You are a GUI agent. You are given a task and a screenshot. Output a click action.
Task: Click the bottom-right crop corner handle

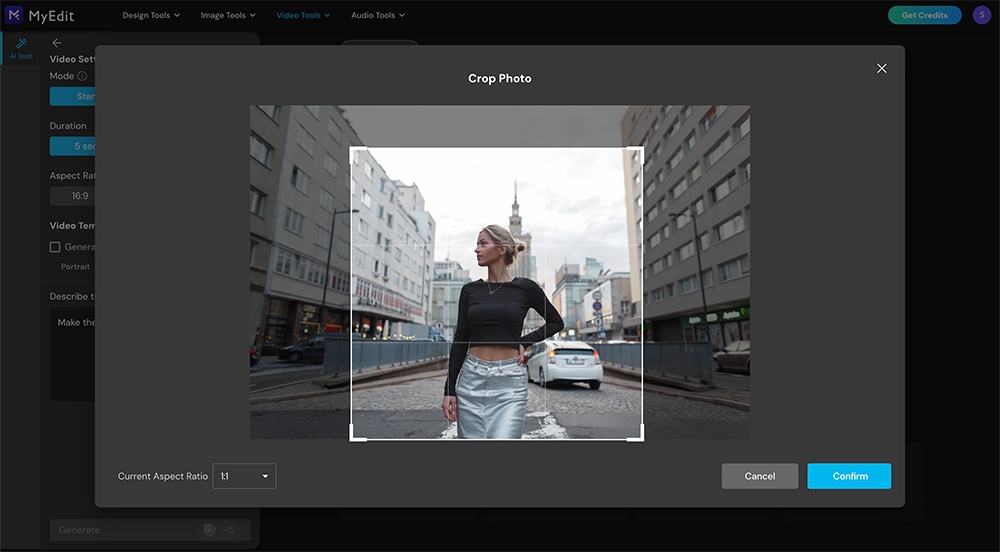[640, 437]
